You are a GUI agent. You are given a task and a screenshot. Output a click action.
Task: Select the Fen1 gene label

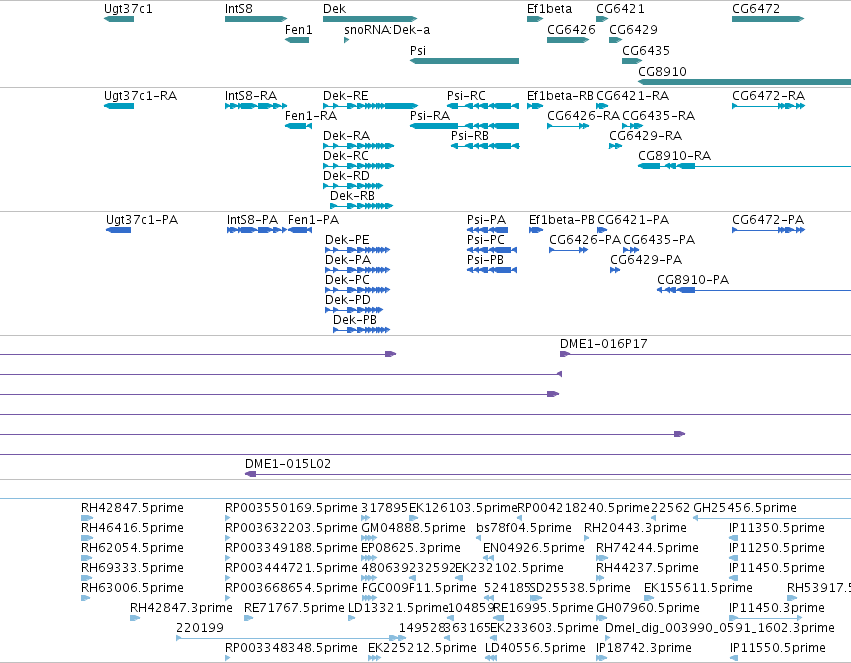[299, 30]
